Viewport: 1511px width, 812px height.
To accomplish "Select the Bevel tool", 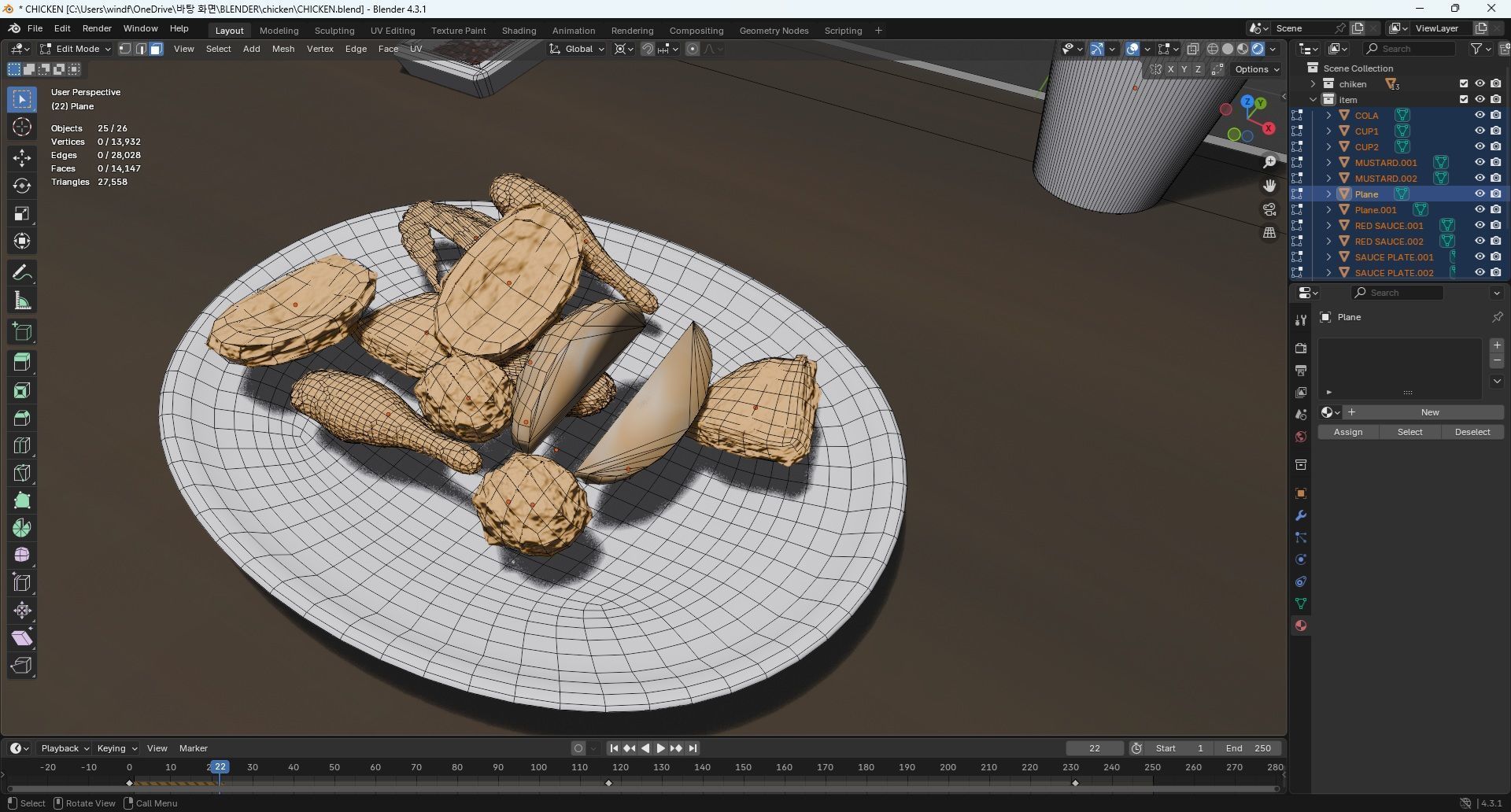I will 22,418.
